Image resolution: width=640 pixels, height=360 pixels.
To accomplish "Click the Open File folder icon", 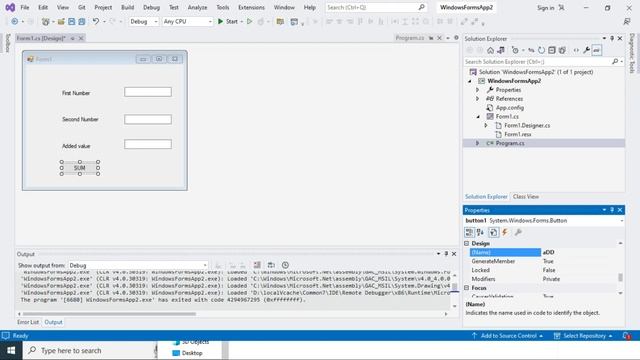I will [61, 21].
